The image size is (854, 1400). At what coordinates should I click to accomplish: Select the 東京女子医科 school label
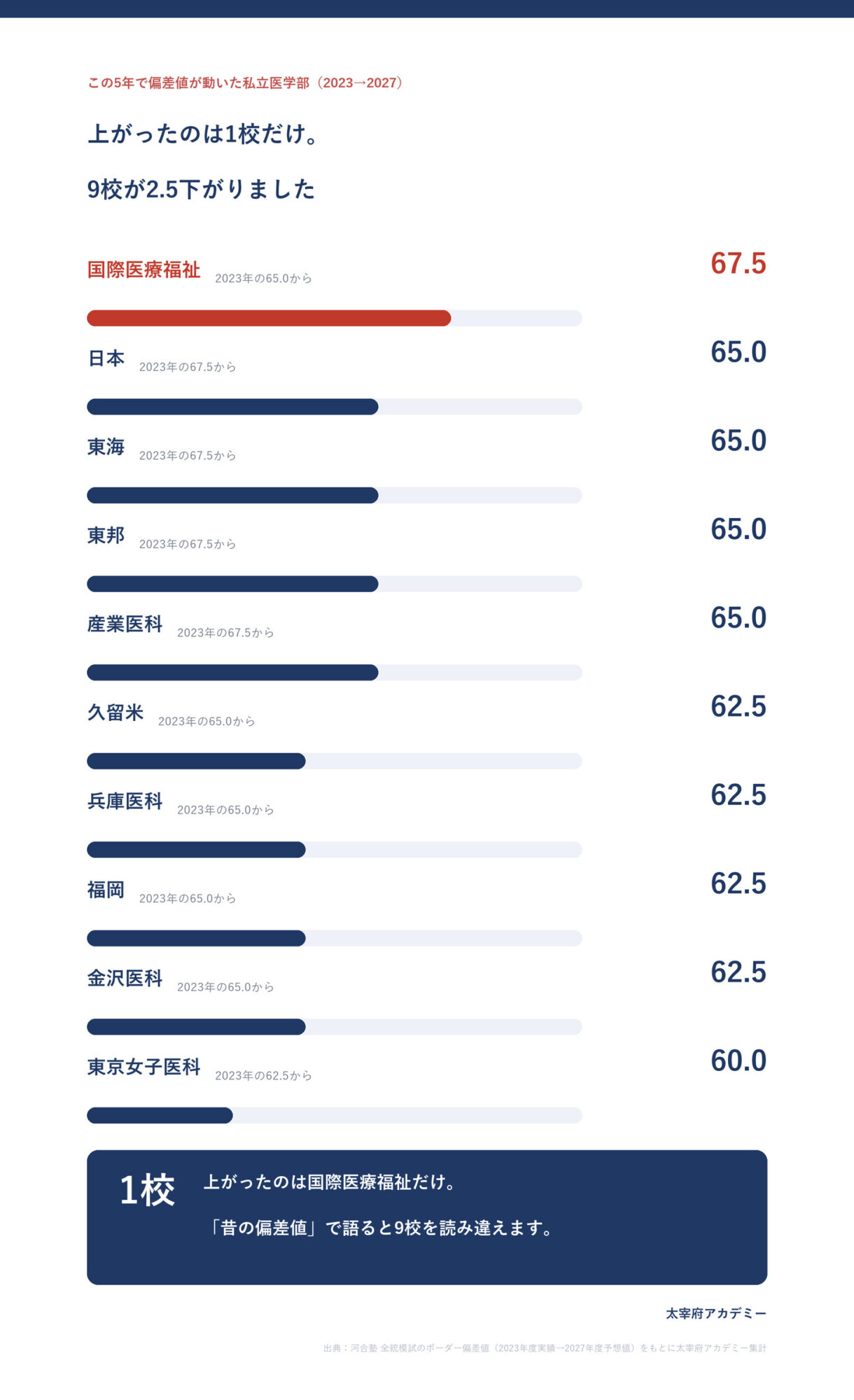coord(143,1067)
